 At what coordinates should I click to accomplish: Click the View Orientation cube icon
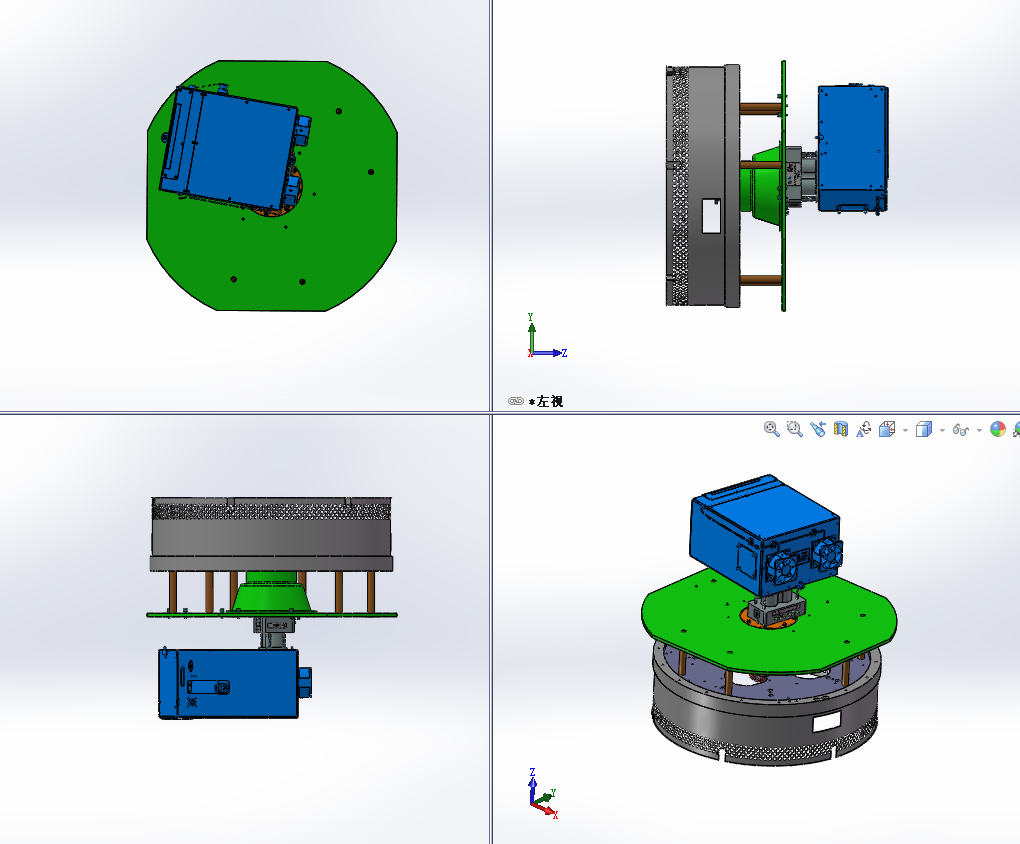click(887, 429)
